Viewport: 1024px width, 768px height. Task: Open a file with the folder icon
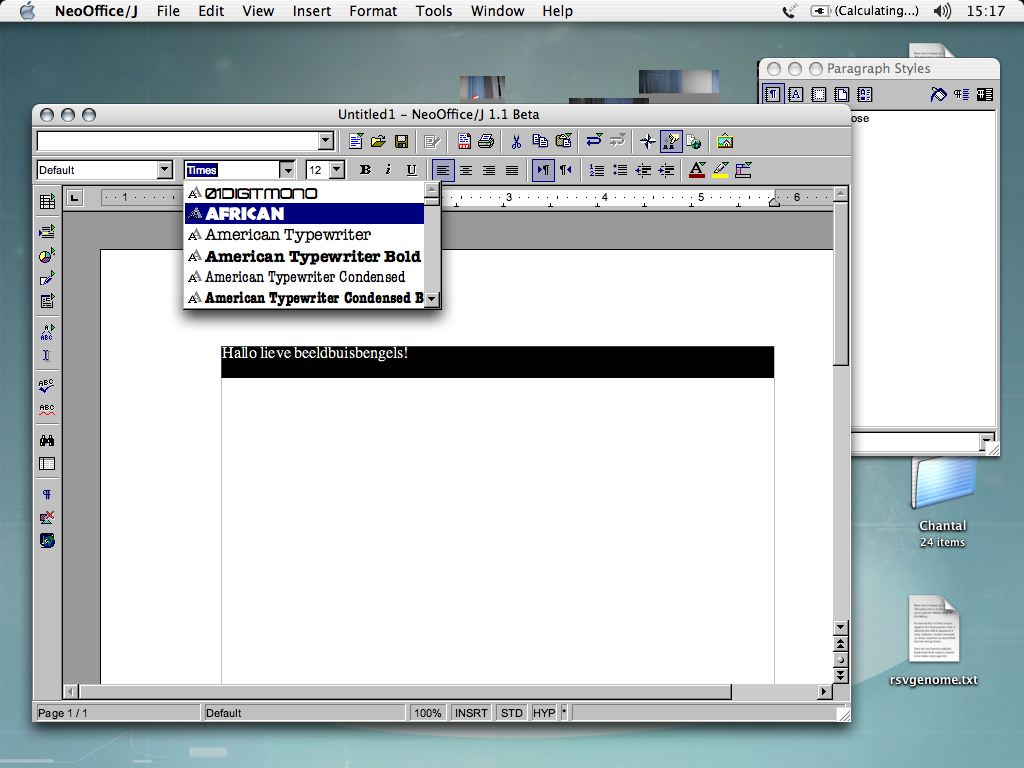(x=379, y=141)
